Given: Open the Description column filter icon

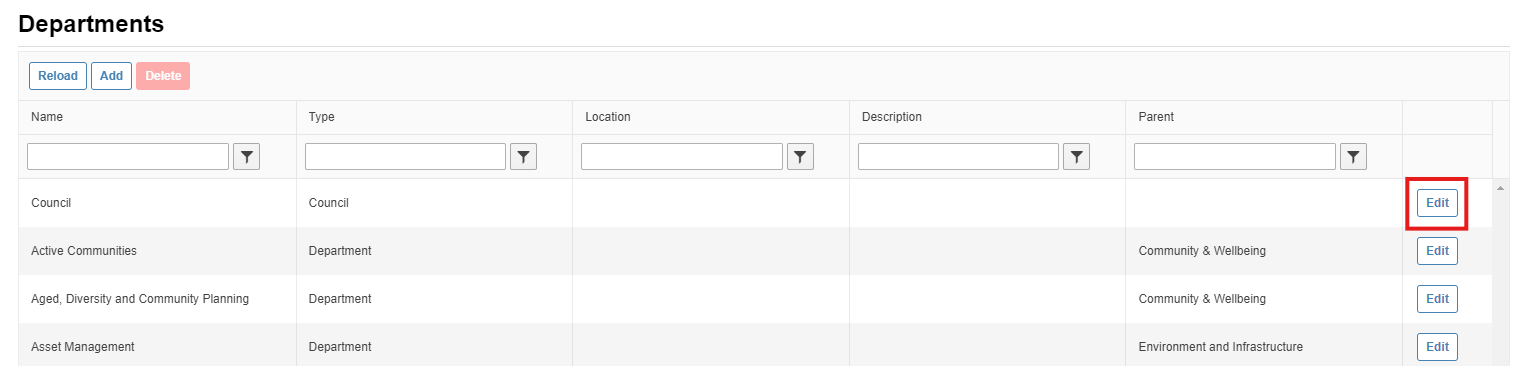Looking at the screenshot, I should [1076, 157].
